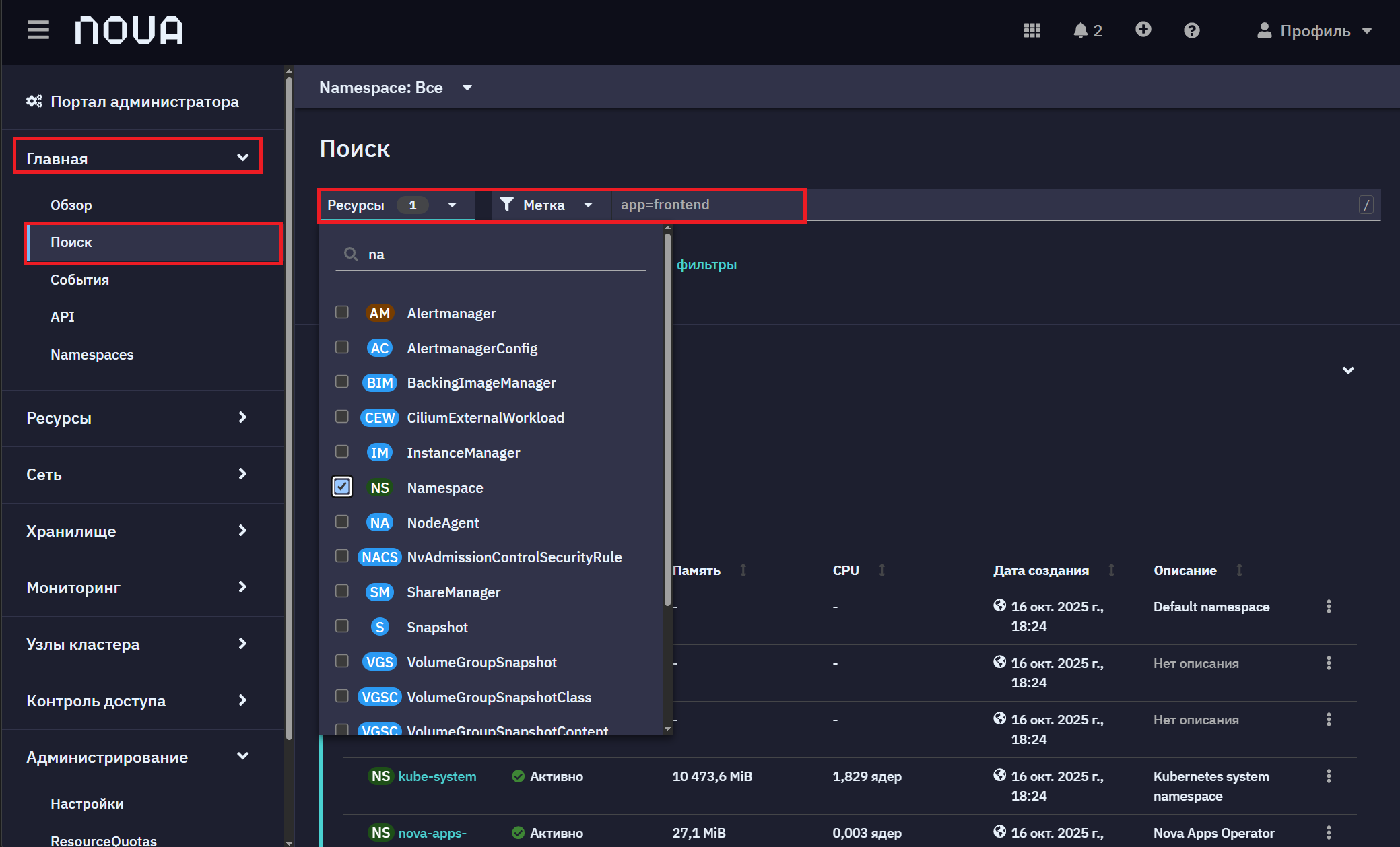Open Настройки under Администрирование
Viewport: 1400px width, 847px height.
(87, 804)
